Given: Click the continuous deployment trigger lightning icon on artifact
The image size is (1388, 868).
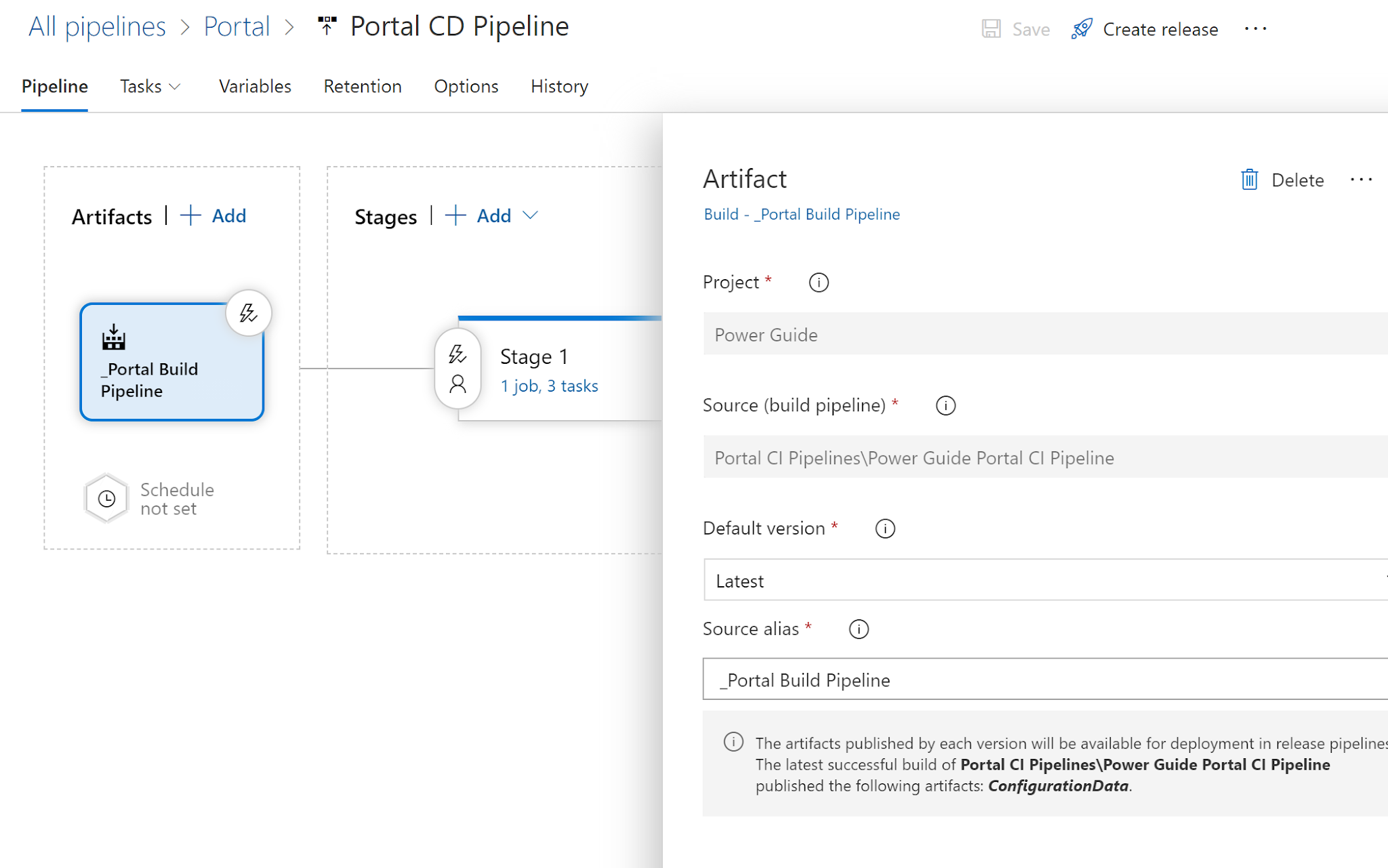Looking at the screenshot, I should pyautogui.click(x=248, y=313).
